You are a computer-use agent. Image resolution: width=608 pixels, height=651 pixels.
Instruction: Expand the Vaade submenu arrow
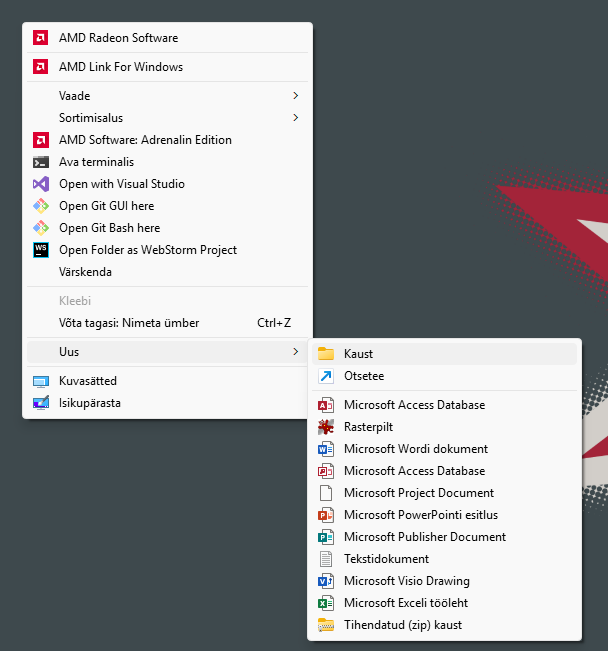(x=295, y=96)
